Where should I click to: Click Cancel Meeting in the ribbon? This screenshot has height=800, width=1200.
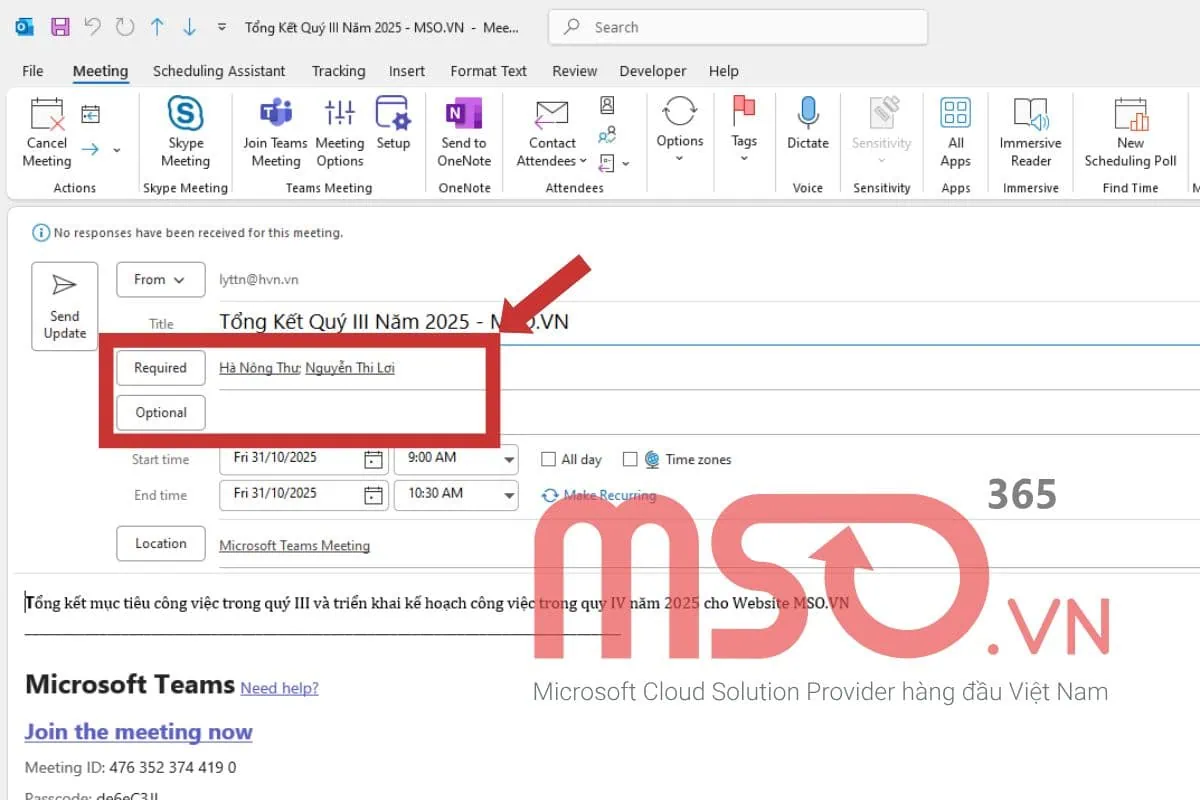[46, 130]
